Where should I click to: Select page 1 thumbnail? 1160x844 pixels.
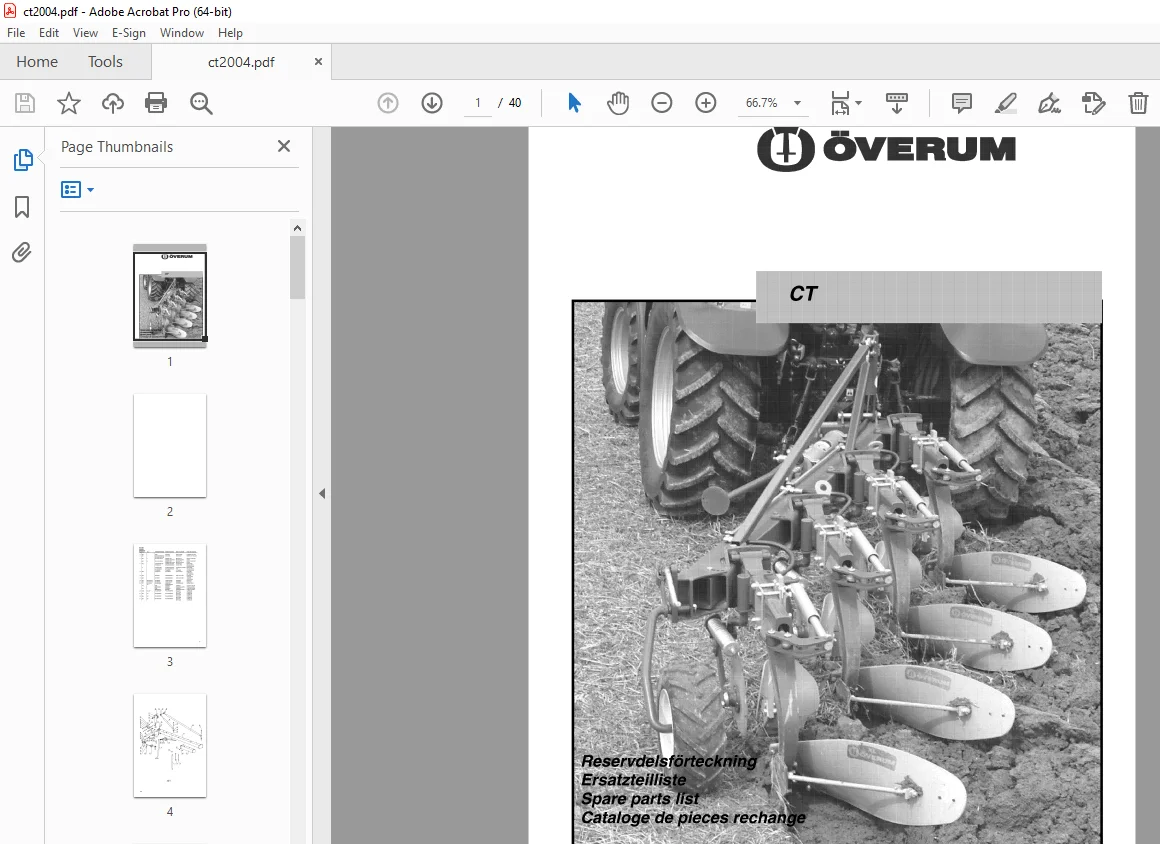tap(170, 296)
